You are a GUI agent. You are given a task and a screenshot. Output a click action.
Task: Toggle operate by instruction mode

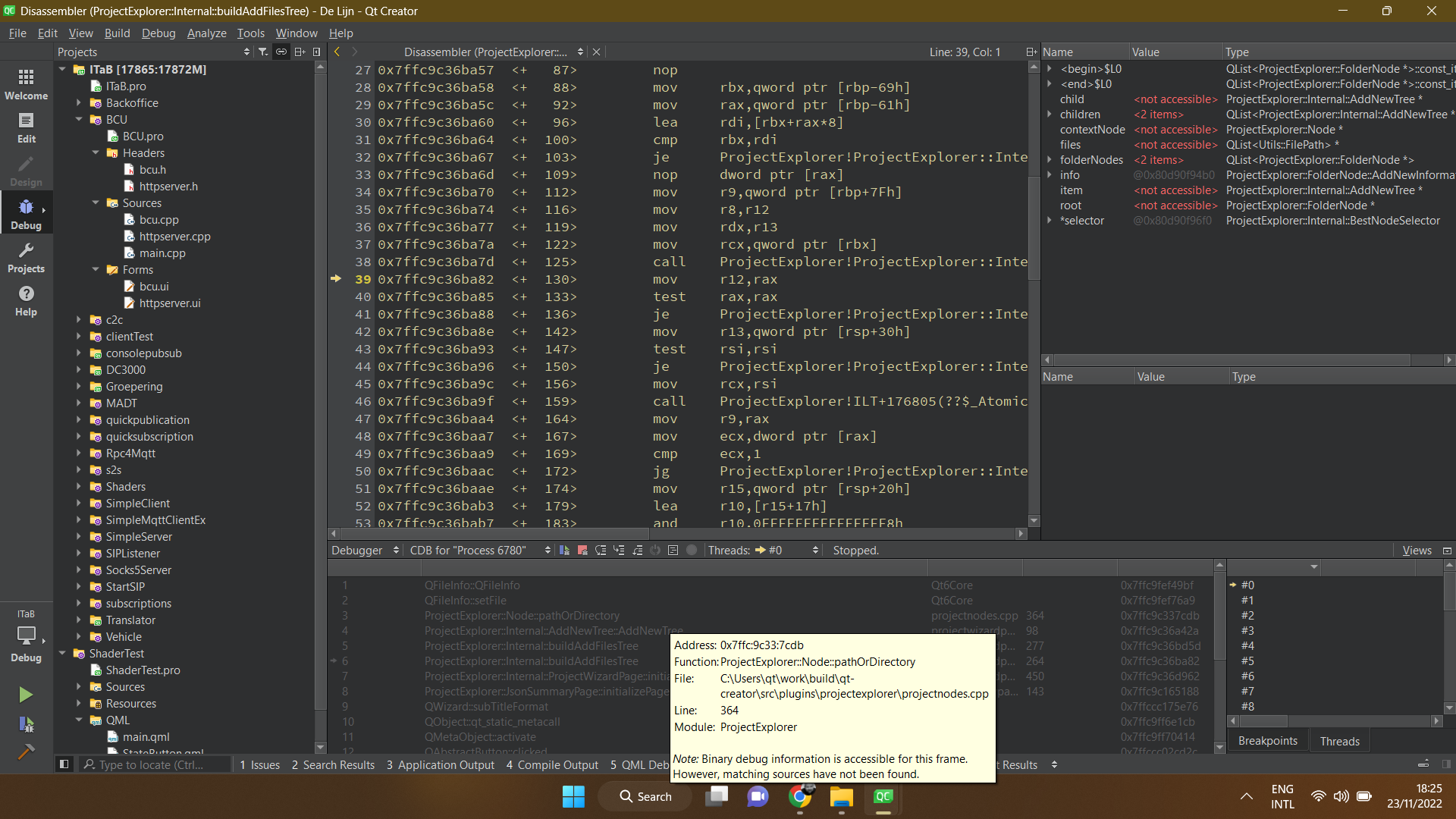pyautogui.click(x=673, y=550)
